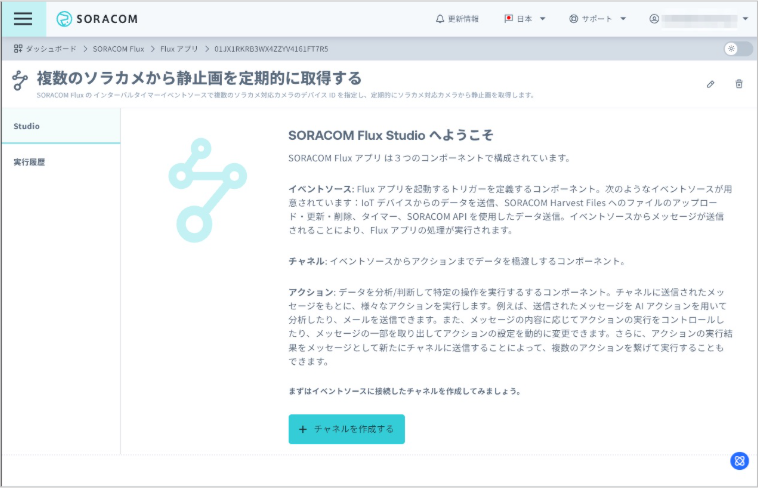Viewport: 758px width, 488px height.
Task: Click the Flux app icon beside title
Action: (x=20, y=80)
